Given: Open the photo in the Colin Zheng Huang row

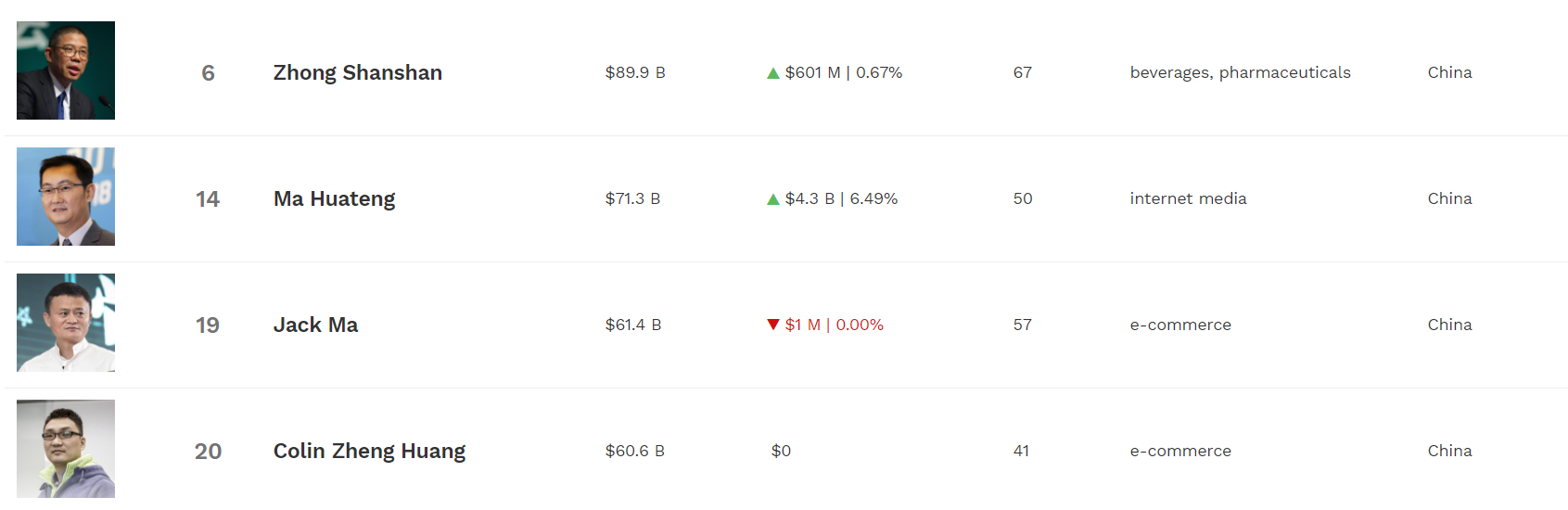Looking at the screenshot, I should [x=66, y=449].
